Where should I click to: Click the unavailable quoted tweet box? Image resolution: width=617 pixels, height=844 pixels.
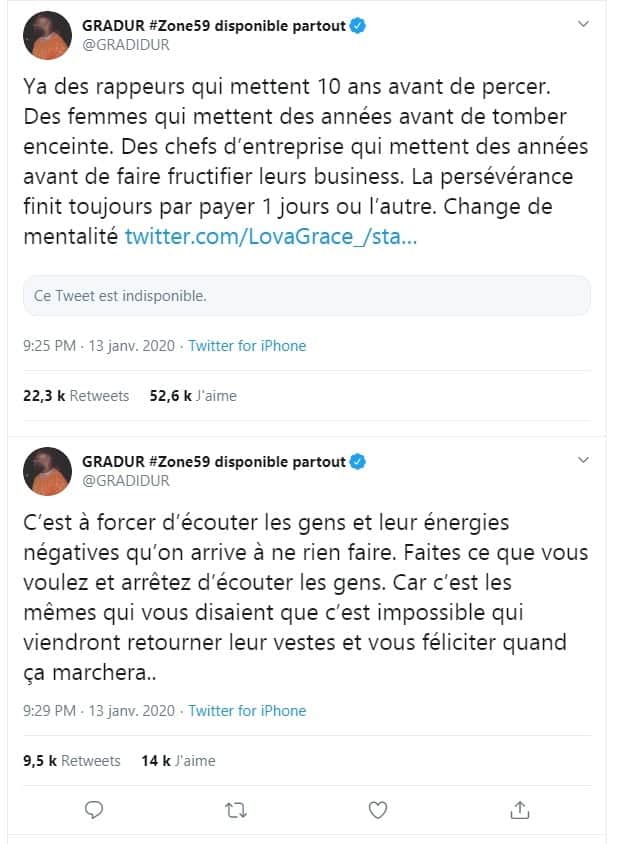[307, 296]
